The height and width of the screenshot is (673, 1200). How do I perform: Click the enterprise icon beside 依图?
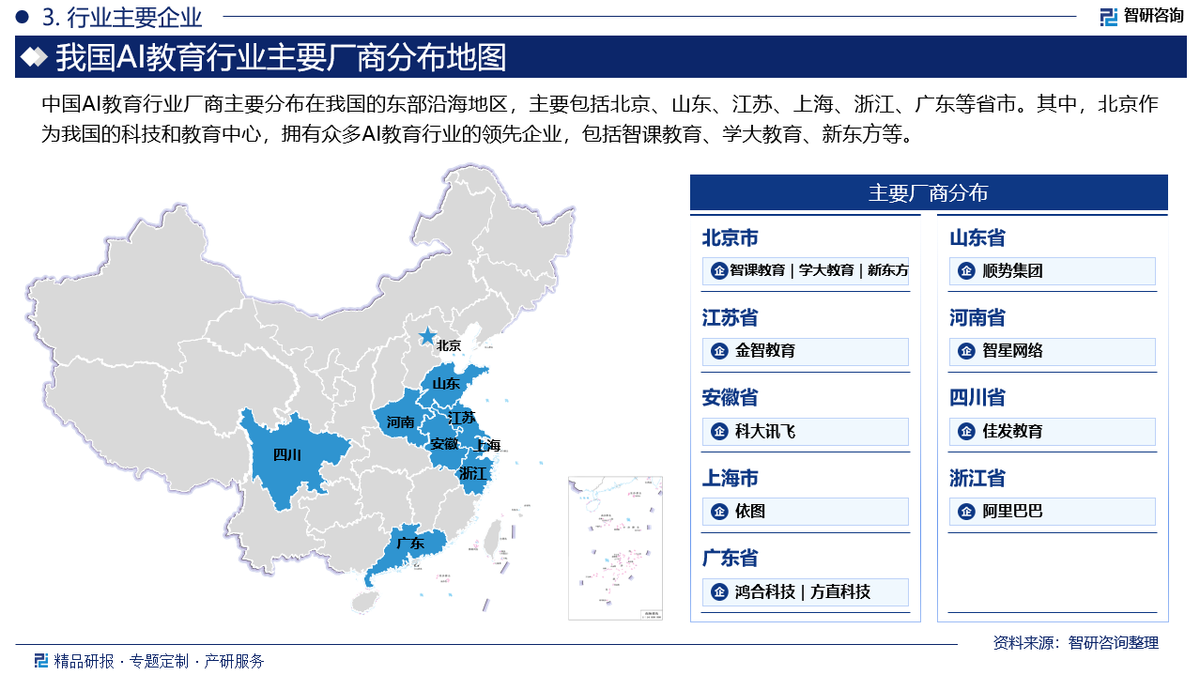click(718, 511)
